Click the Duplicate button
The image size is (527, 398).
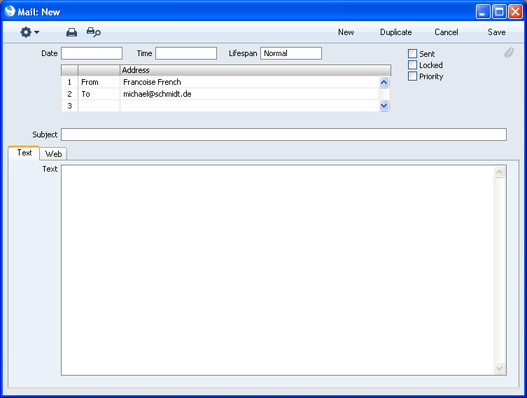click(396, 32)
